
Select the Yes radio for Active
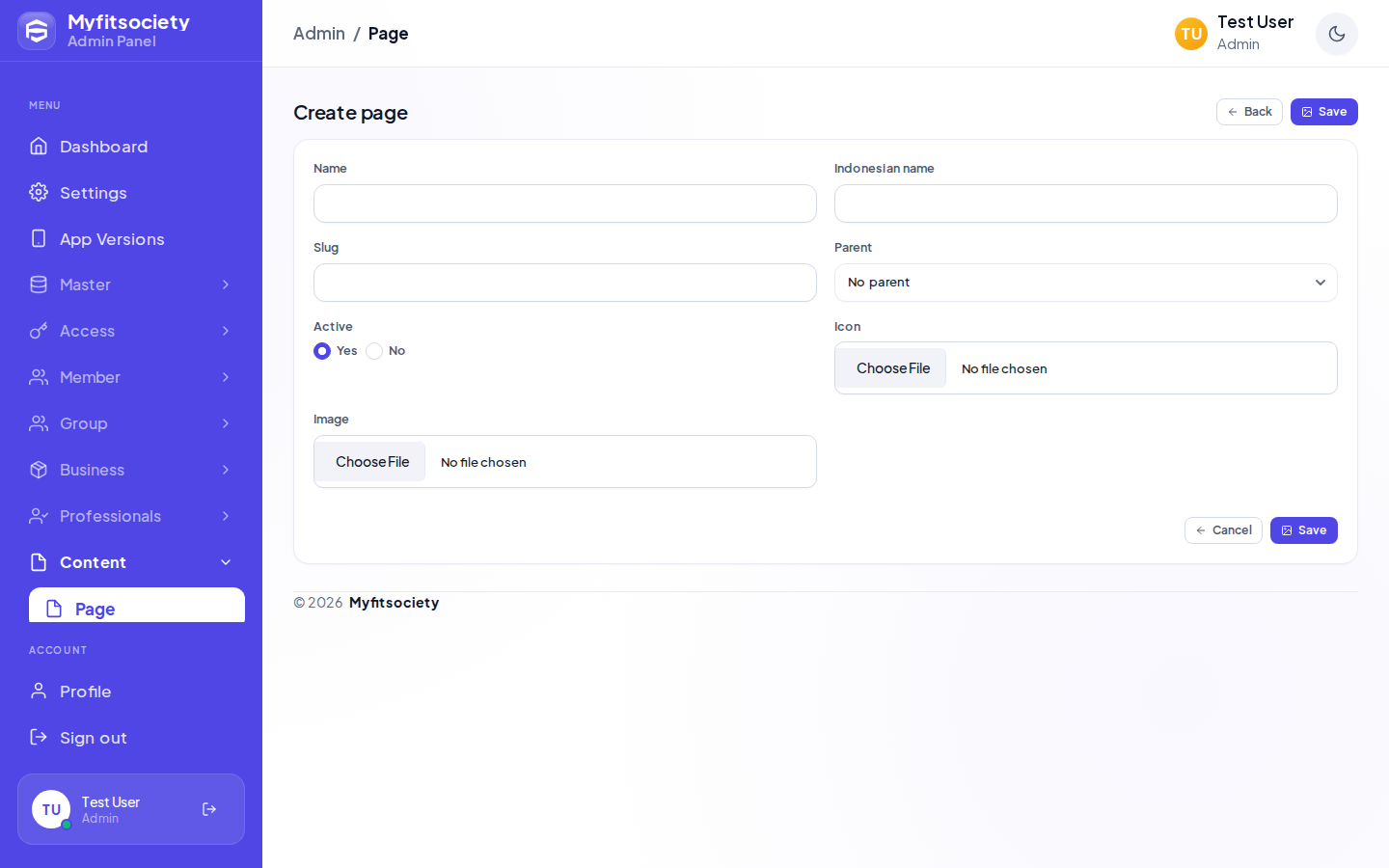point(322,351)
